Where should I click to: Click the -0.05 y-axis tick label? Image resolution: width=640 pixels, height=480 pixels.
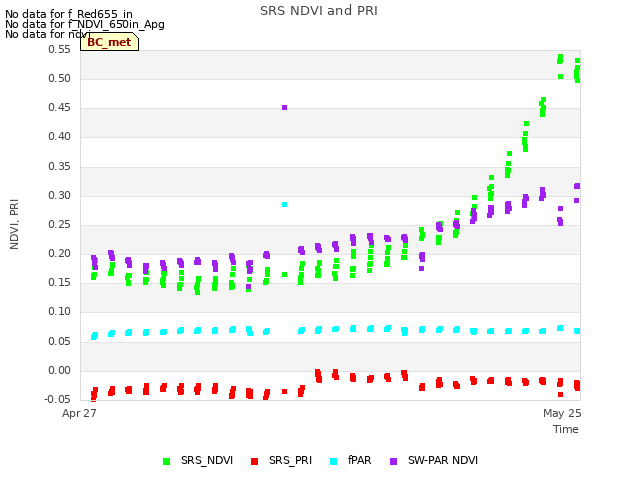[58, 399]
